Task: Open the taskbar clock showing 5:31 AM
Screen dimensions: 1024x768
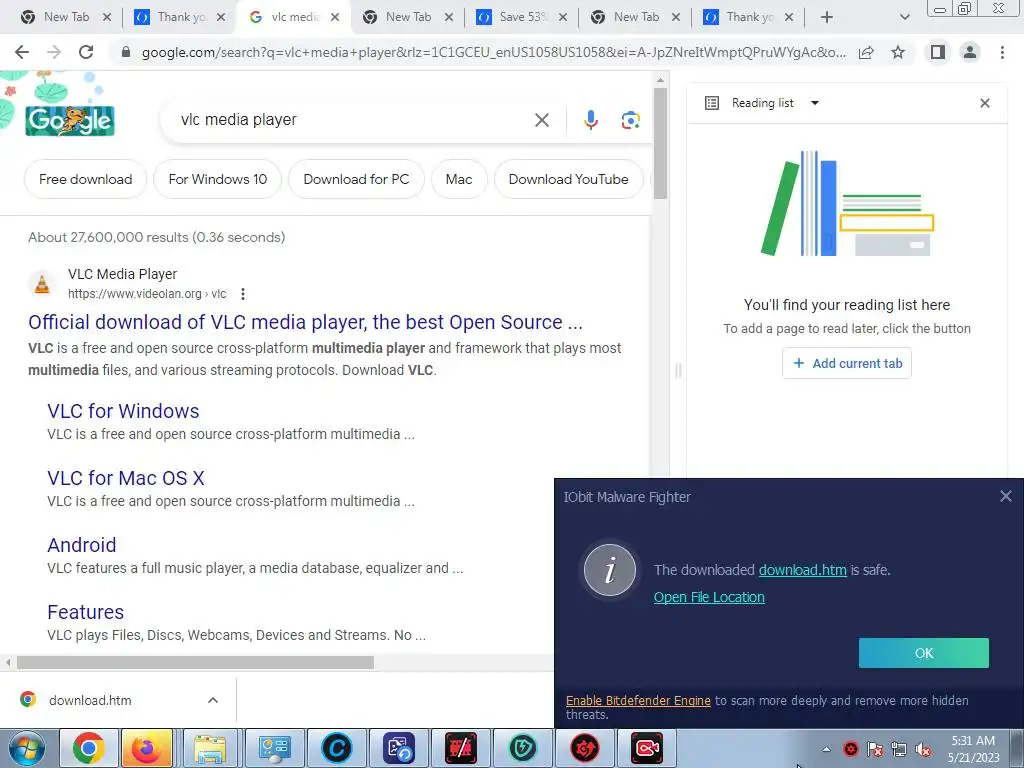Action: coord(974,749)
